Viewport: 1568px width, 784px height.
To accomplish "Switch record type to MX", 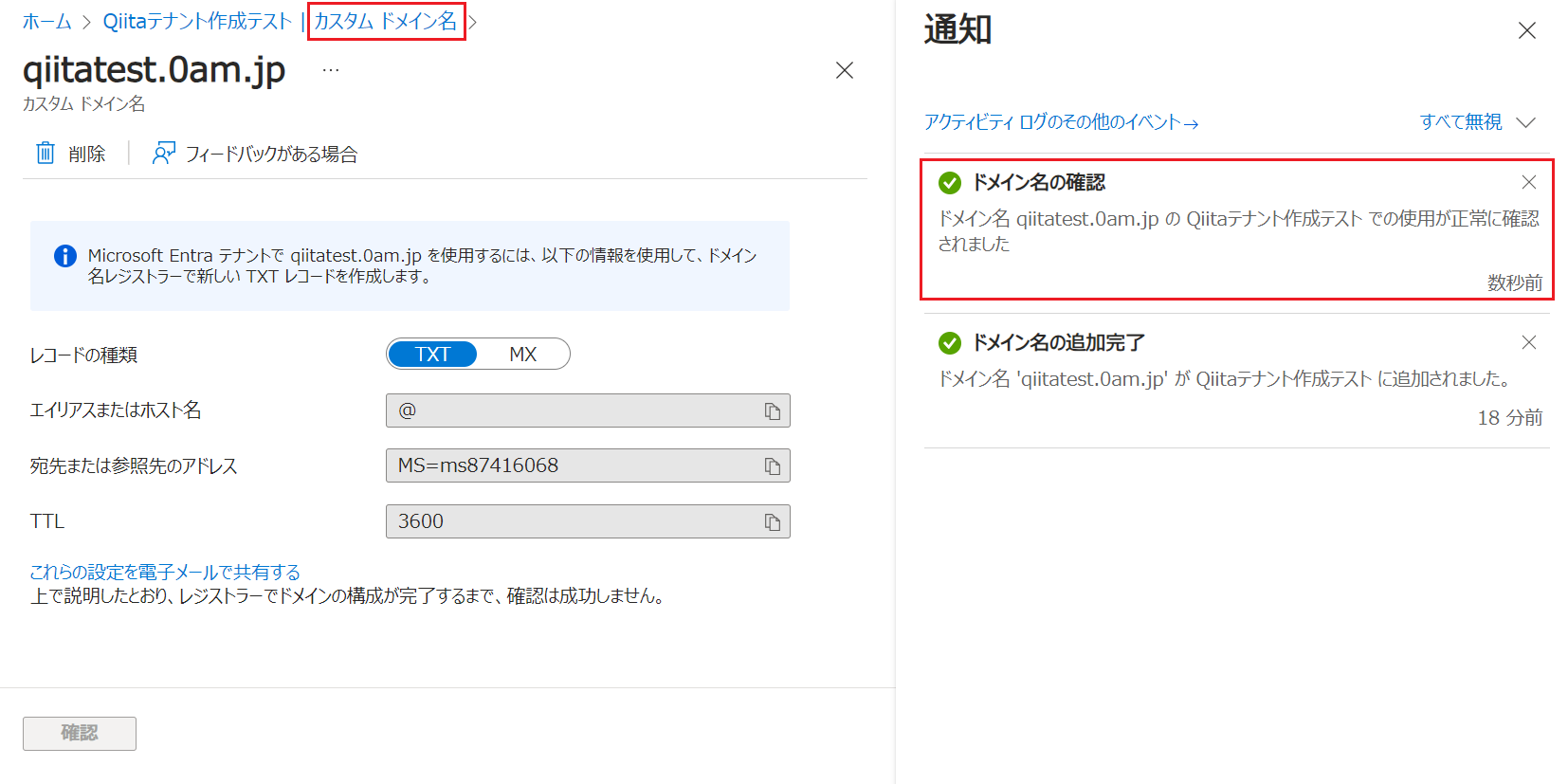I will coord(522,354).
